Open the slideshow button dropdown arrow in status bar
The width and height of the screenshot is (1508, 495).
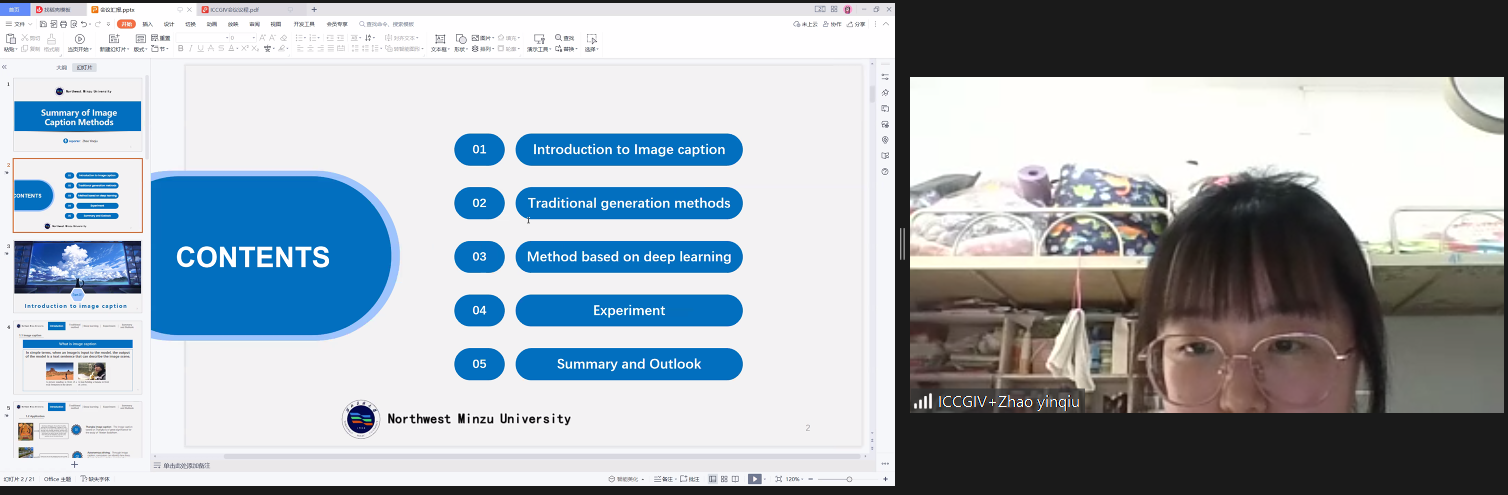[x=765, y=479]
